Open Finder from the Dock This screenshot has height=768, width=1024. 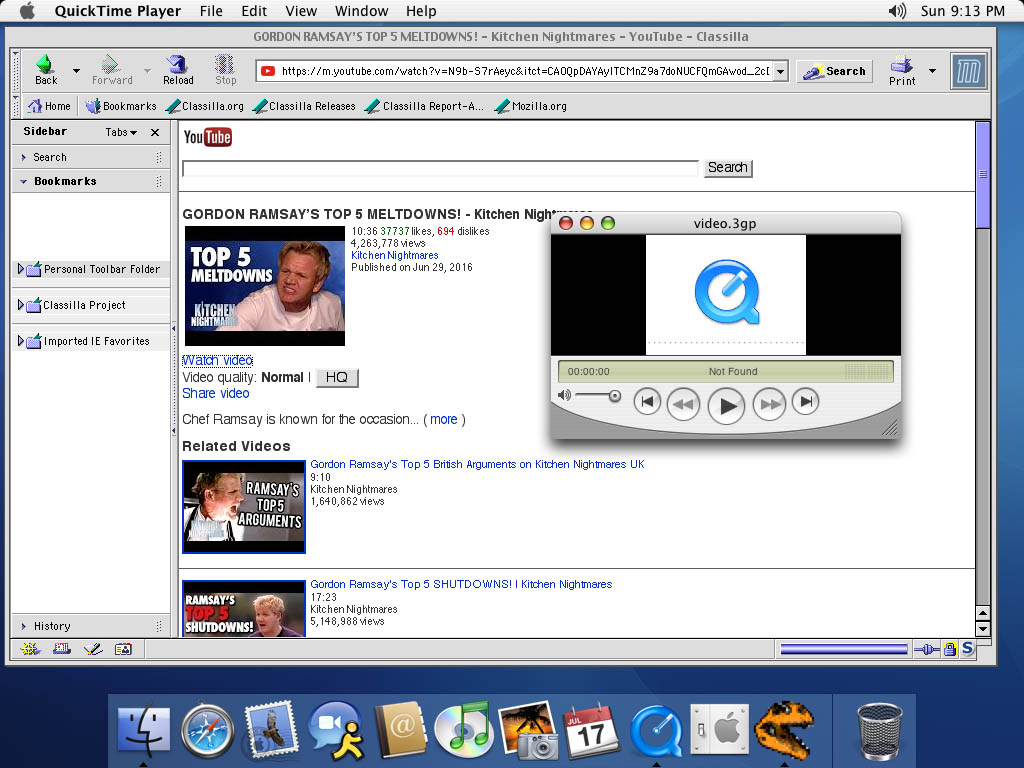[144, 730]
